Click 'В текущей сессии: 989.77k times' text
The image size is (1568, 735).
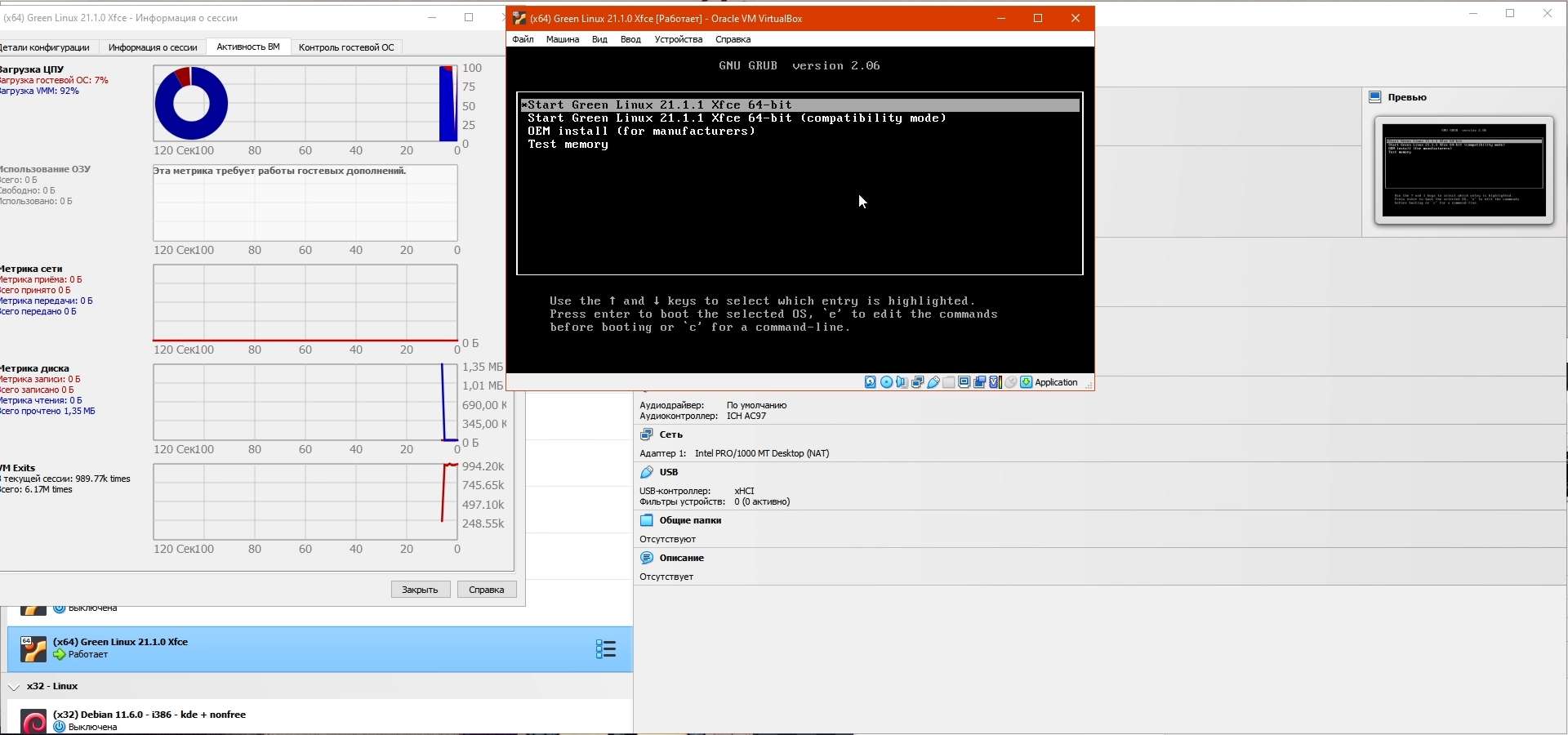(x=65, y=479)
